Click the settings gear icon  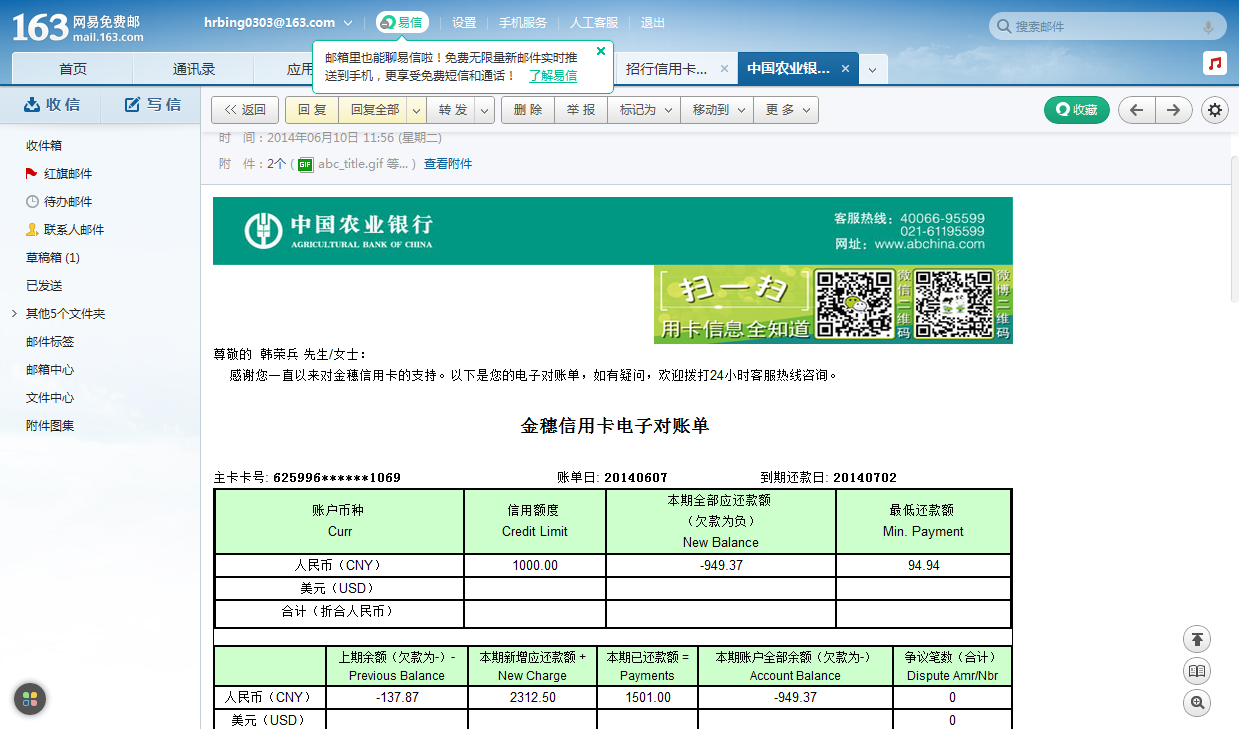pyautogui.click(x=1215, y=110)
